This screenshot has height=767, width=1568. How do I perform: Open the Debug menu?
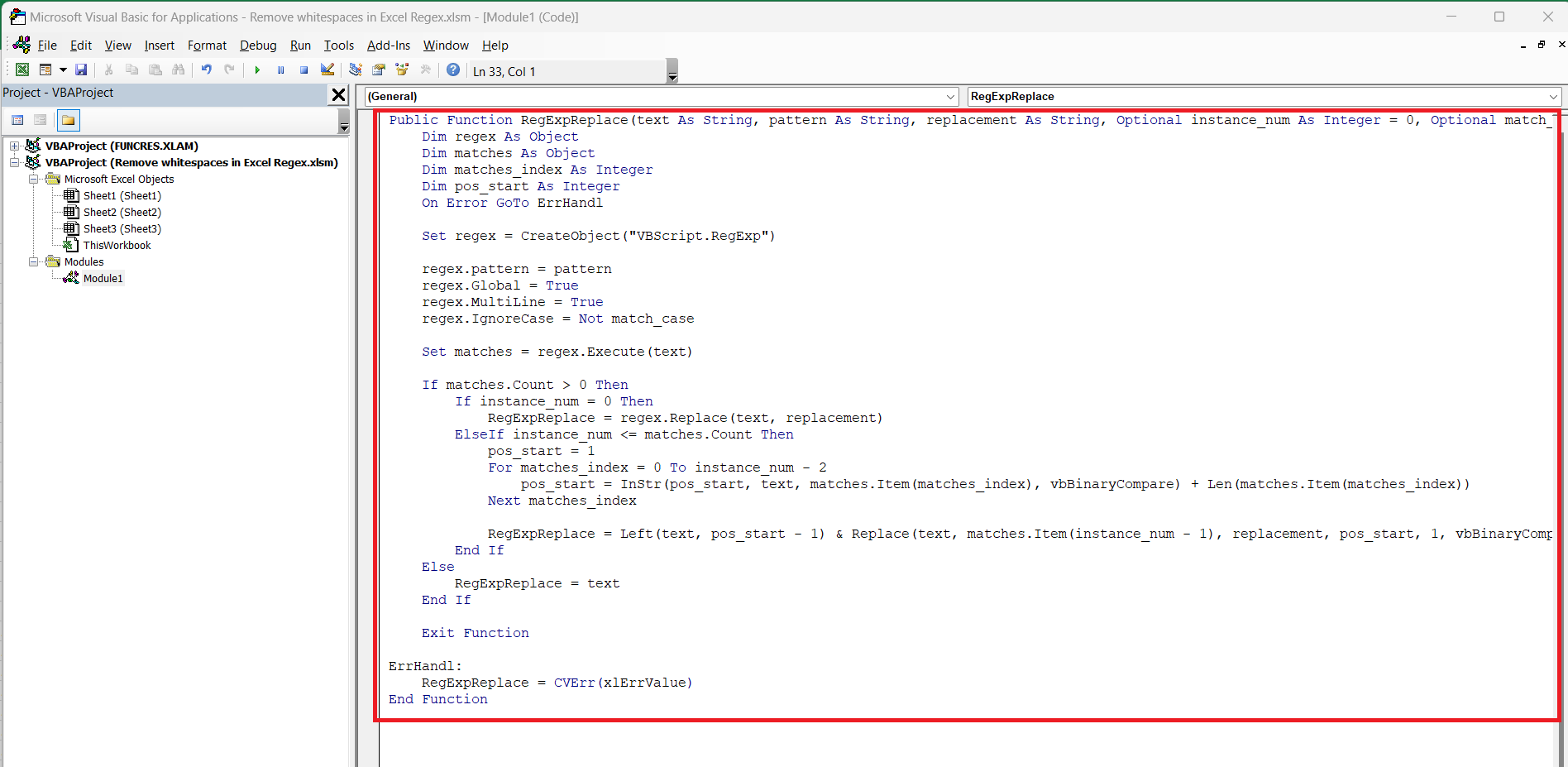tap(258, 46)
